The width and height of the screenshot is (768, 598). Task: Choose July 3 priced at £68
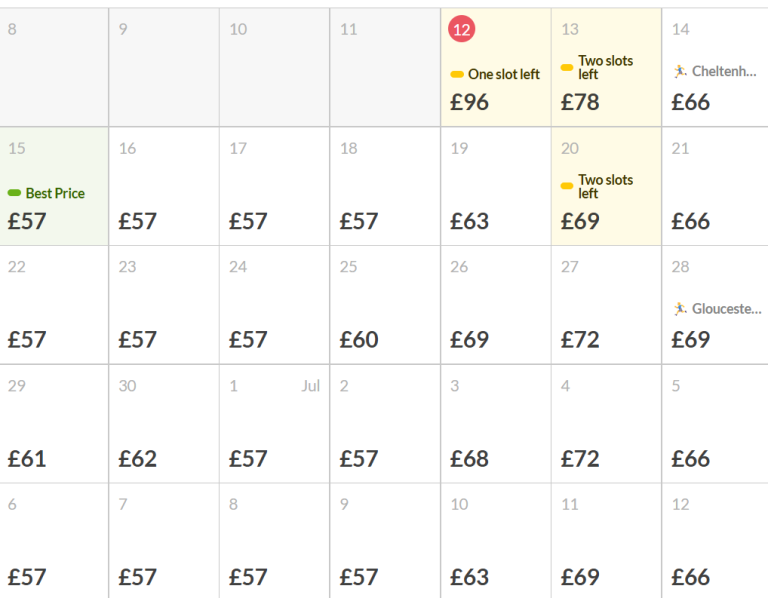point(496,424)
